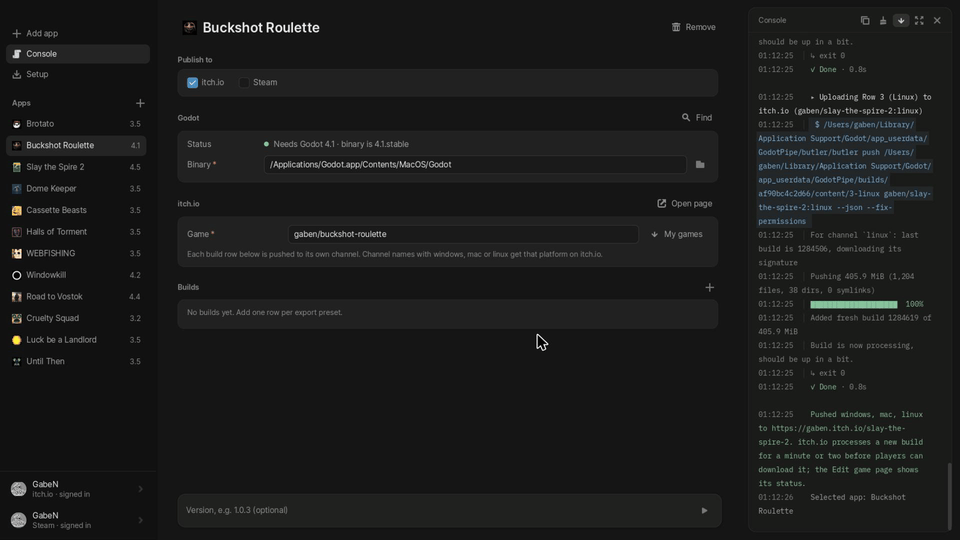This screenshot has height=540, width=960.
Task: Click the copy console output icon
Action: 864,20
